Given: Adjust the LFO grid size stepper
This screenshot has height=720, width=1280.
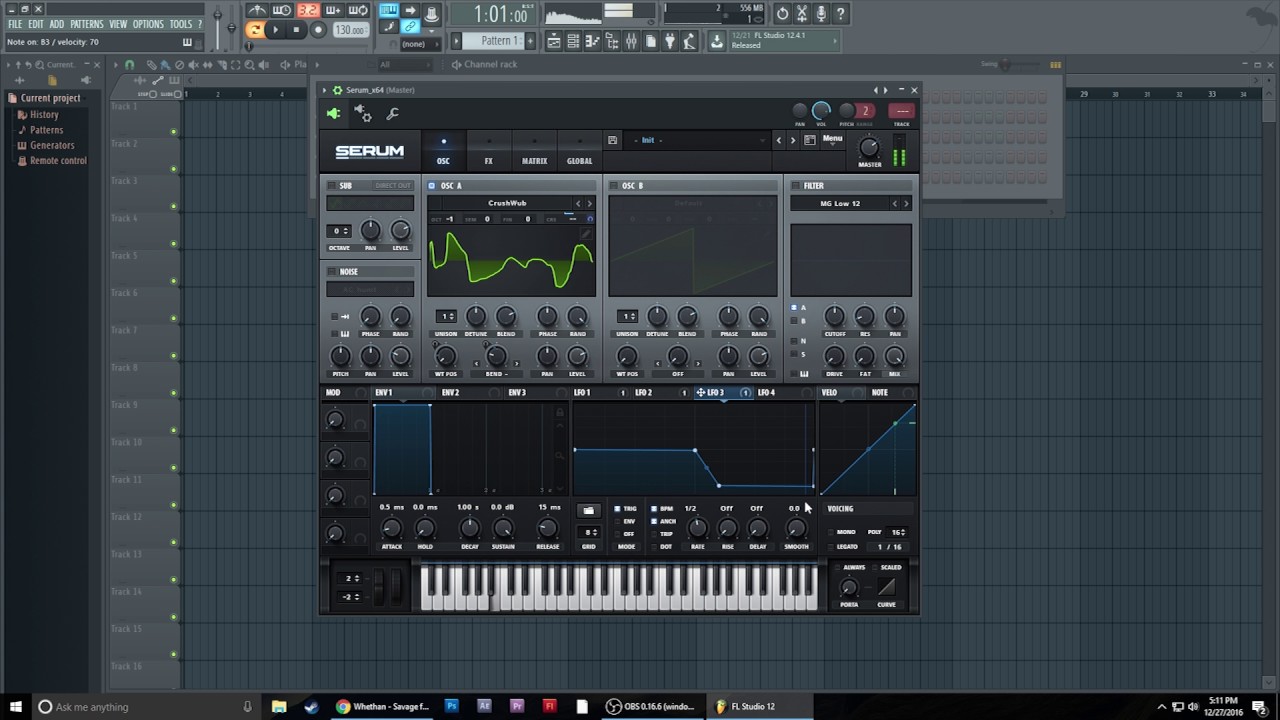Looking at the screenshot, I should click(589, 532).
